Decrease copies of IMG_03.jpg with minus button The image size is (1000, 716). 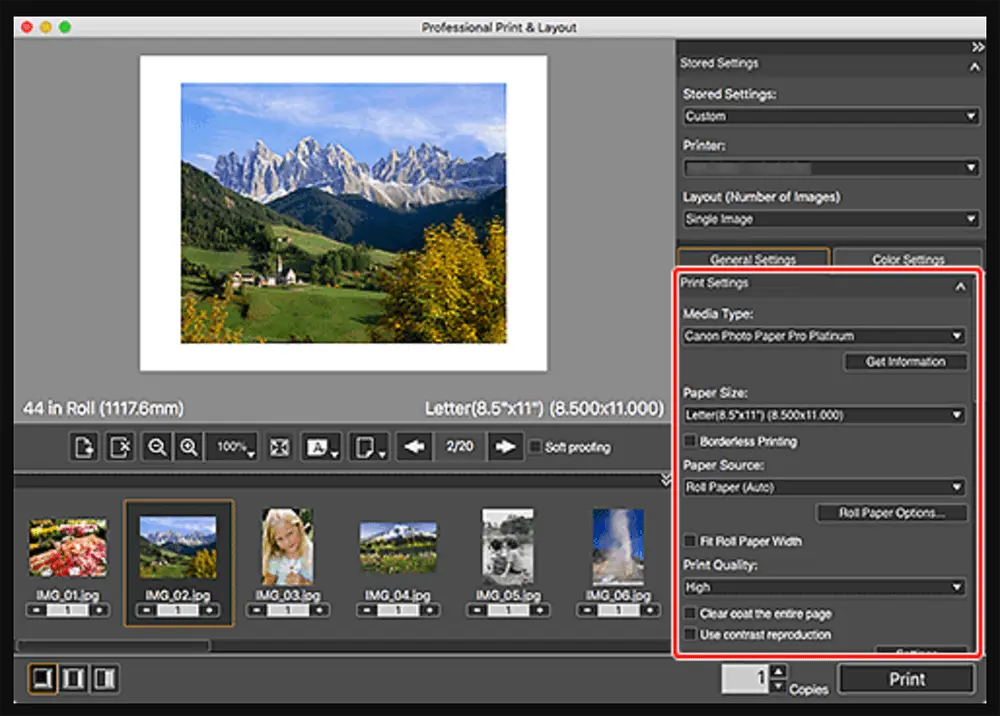point(256,611)
